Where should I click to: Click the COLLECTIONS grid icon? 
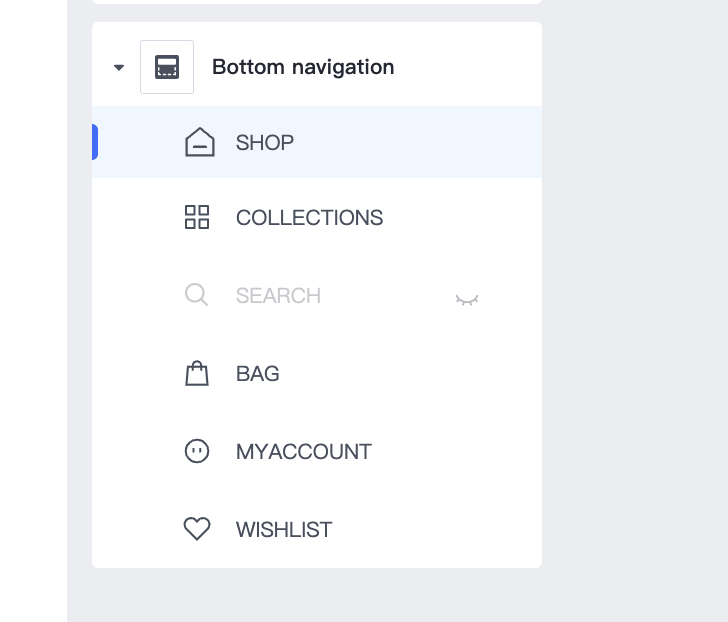[197, 217]
